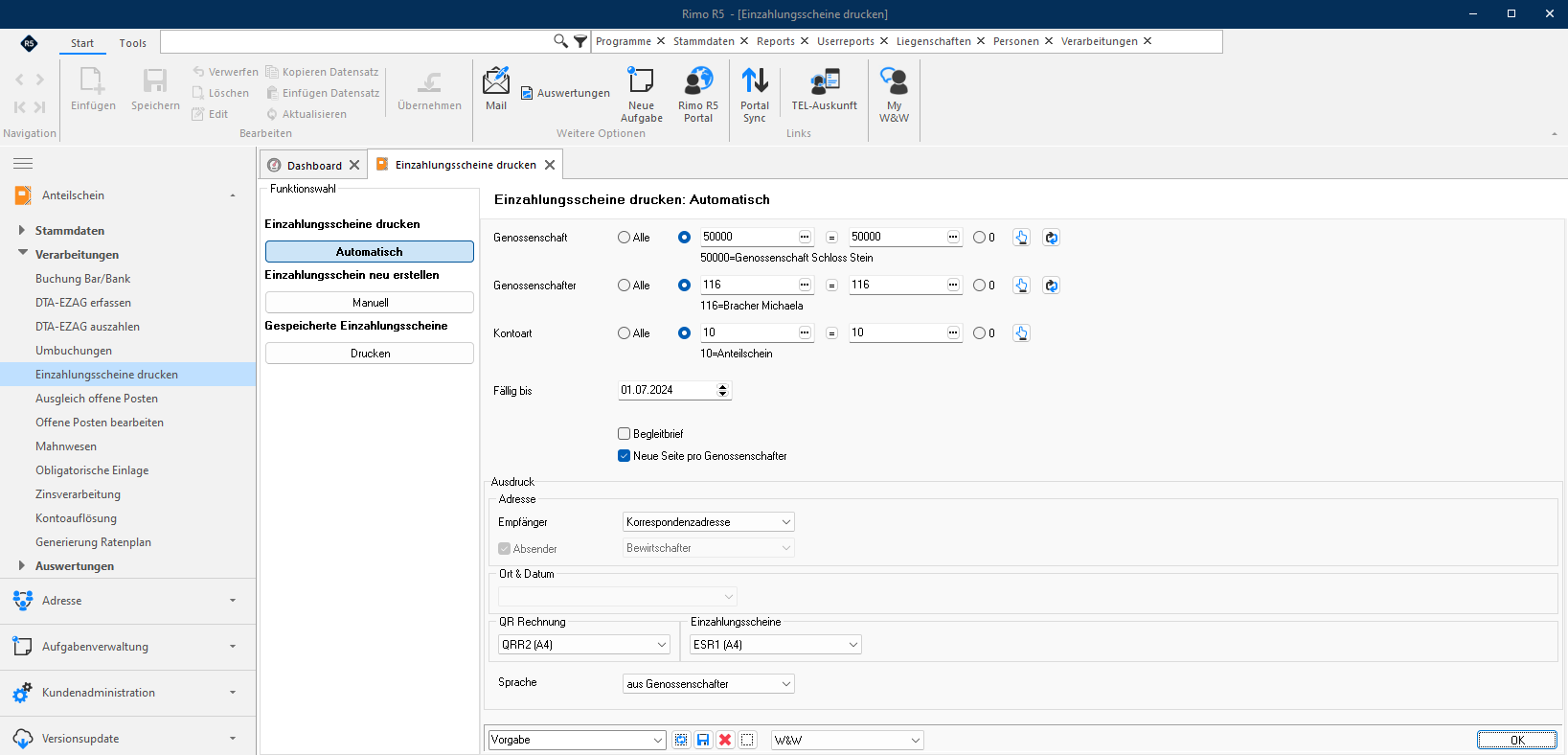Click the top search input field
Screen dimensions: 1568x755
[356, 41]
